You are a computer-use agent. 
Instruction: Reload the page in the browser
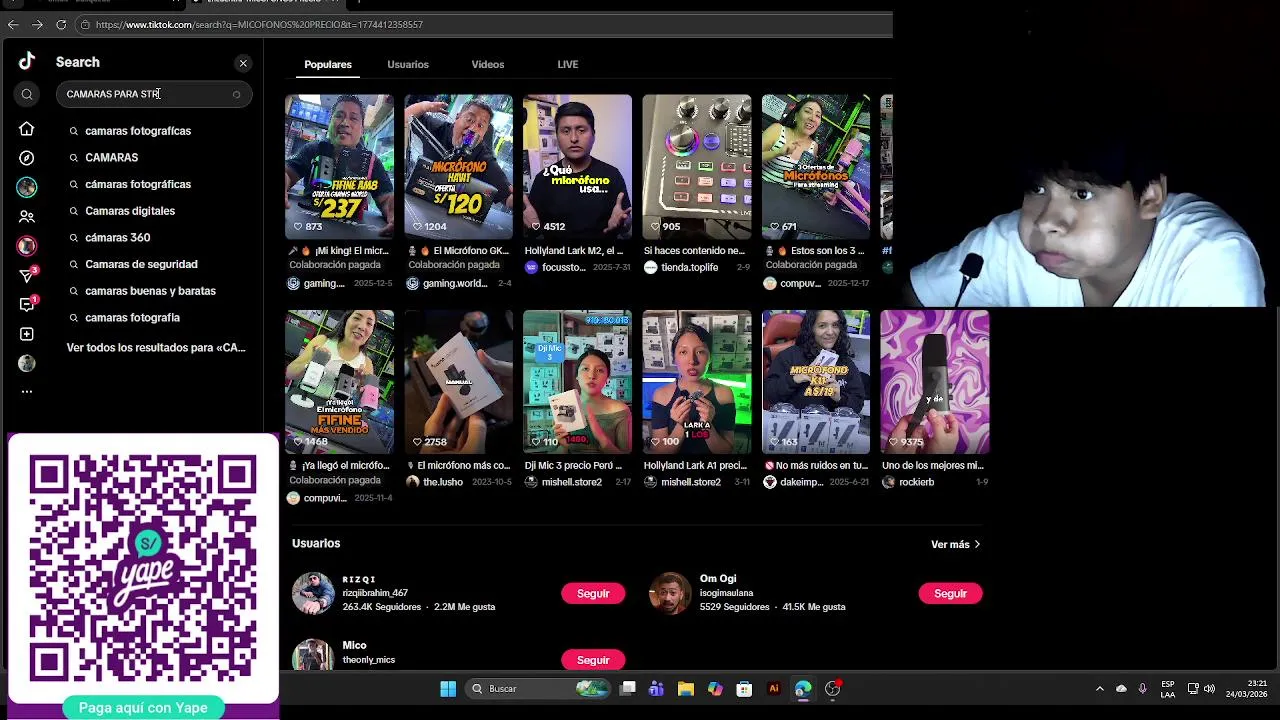[61, 24]
